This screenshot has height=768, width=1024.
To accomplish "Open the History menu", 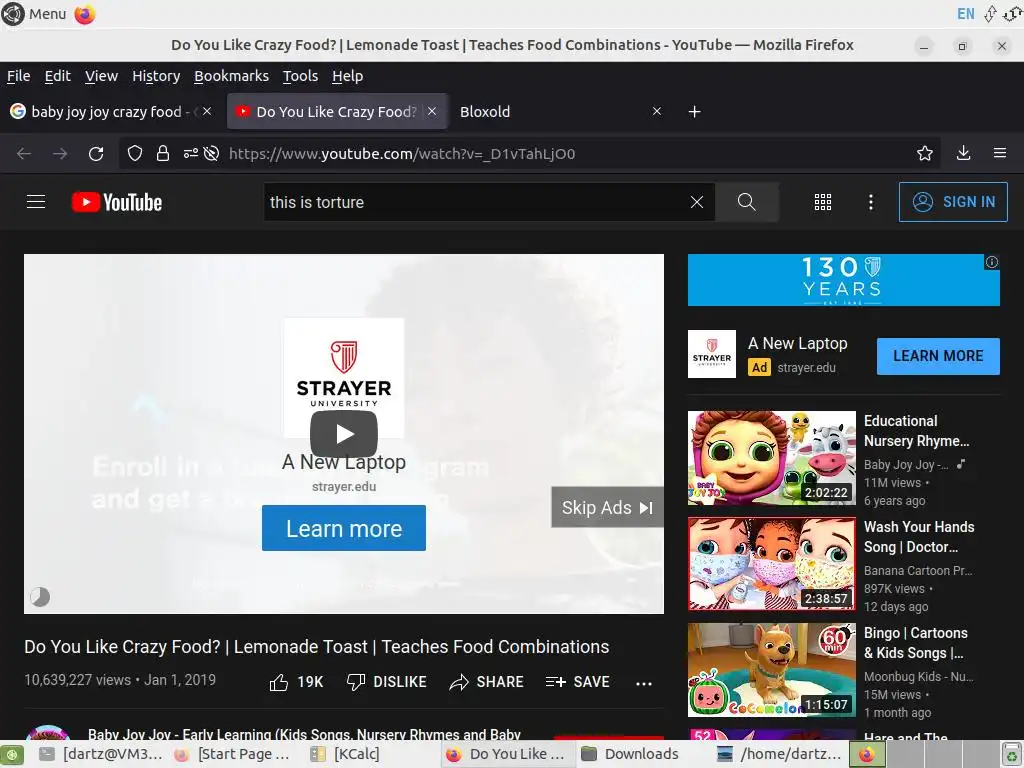I will point(156,76).
